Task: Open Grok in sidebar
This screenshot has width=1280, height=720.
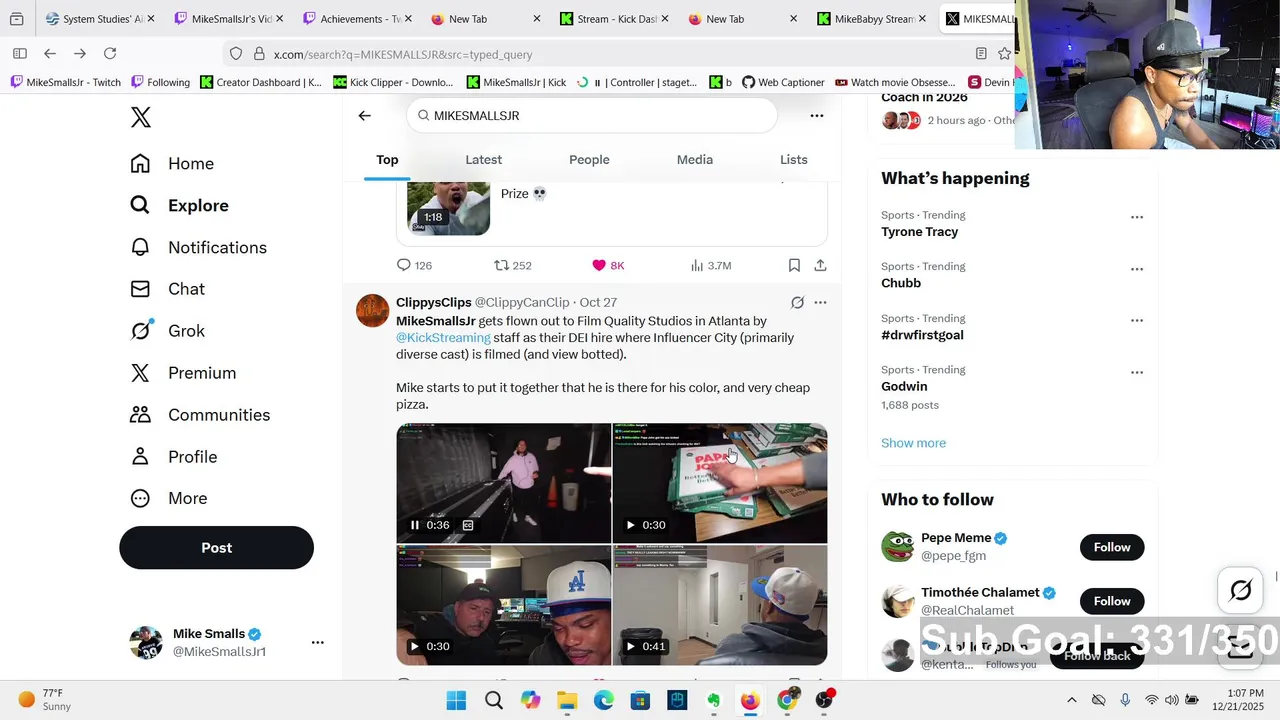Action: click(x=167, y=331)
